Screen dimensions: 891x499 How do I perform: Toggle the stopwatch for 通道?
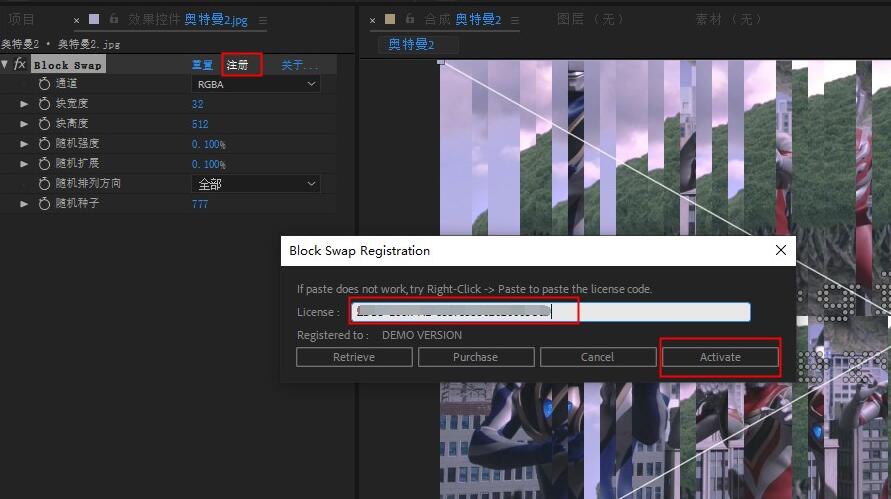(44, 84)
